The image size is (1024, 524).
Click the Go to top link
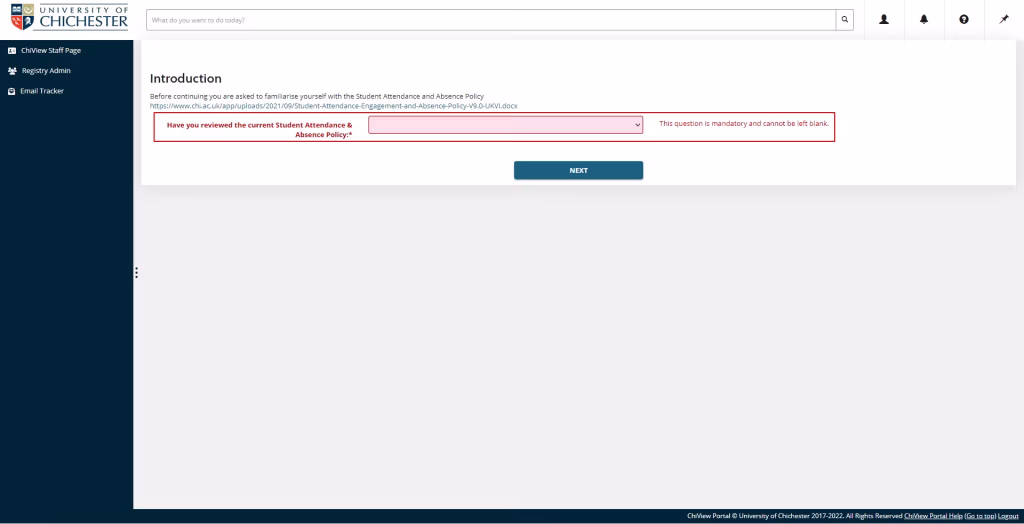[x=980, y=516]
